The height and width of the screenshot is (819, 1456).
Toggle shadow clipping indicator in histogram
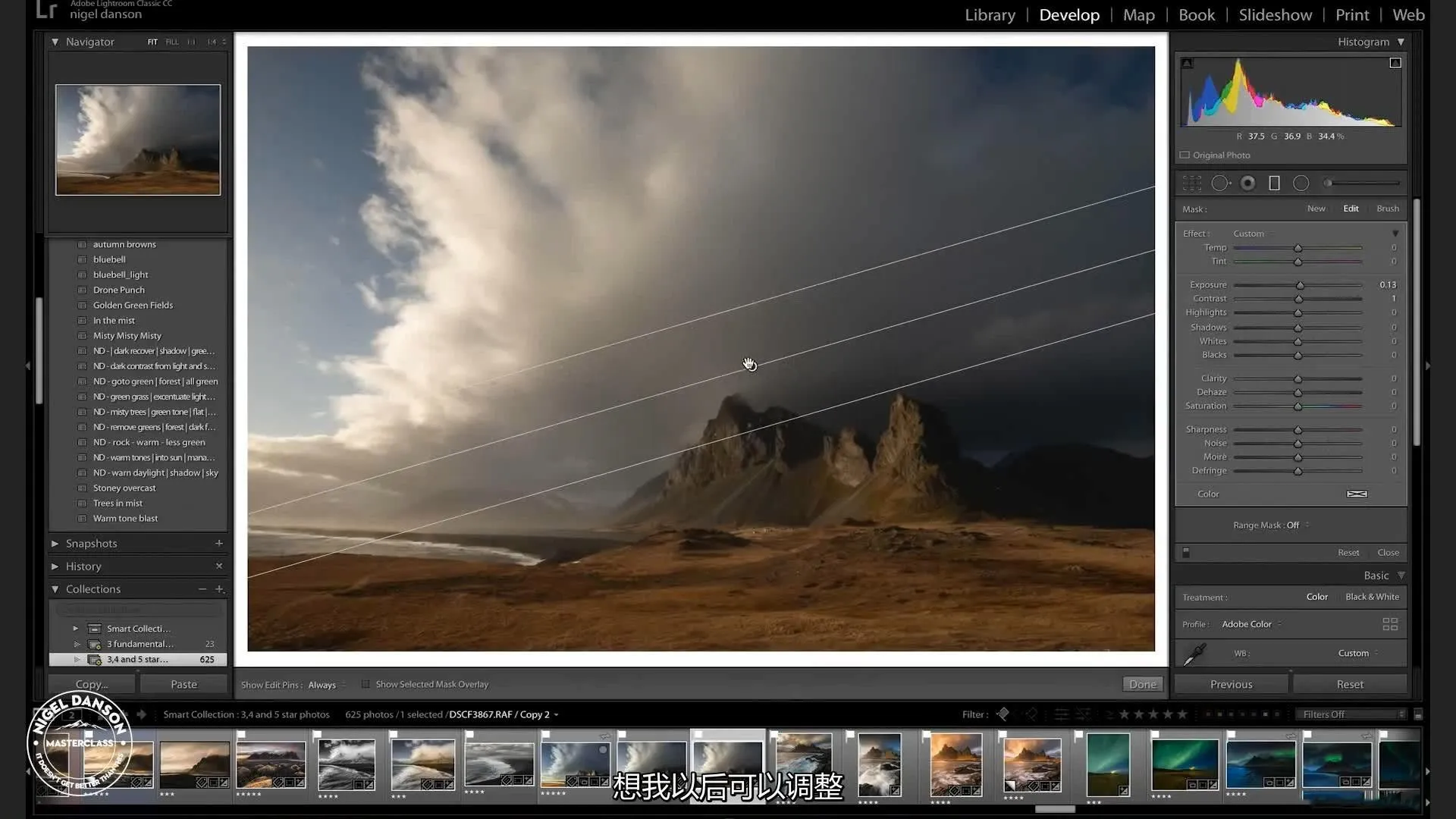point(1188,63)
